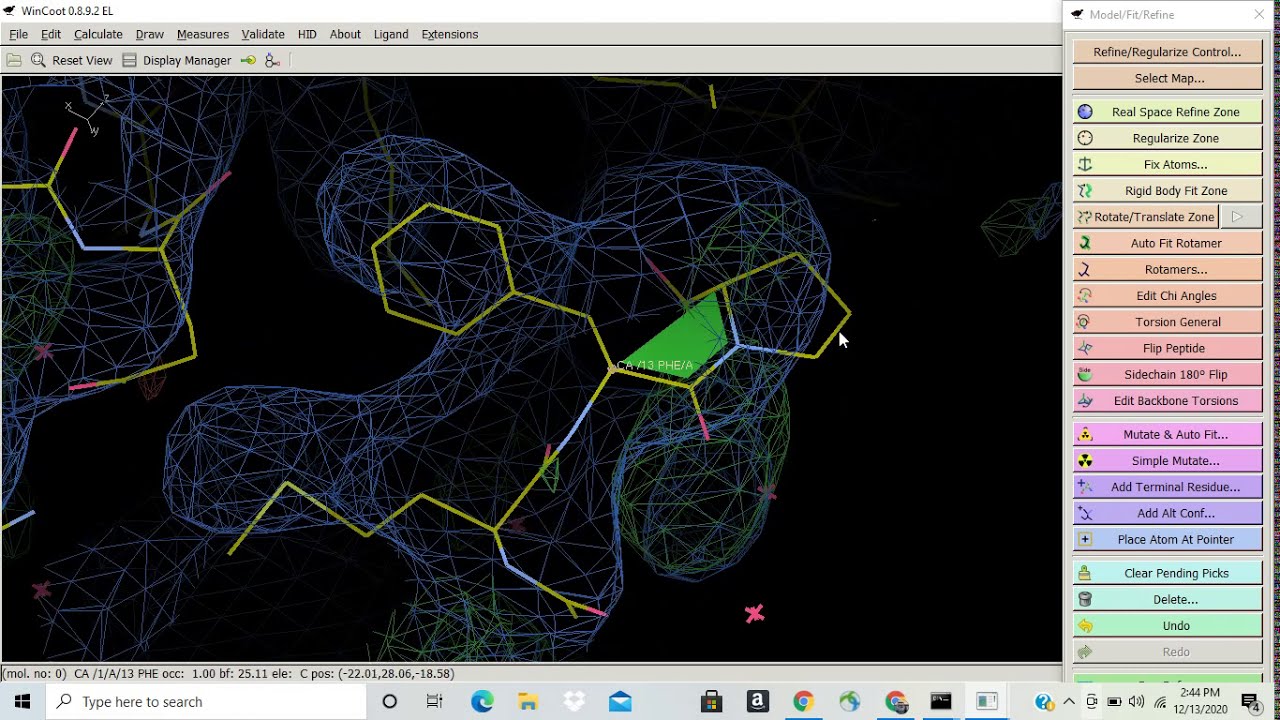
Task: Open the Calculate menu
Action: coord(98,34)
